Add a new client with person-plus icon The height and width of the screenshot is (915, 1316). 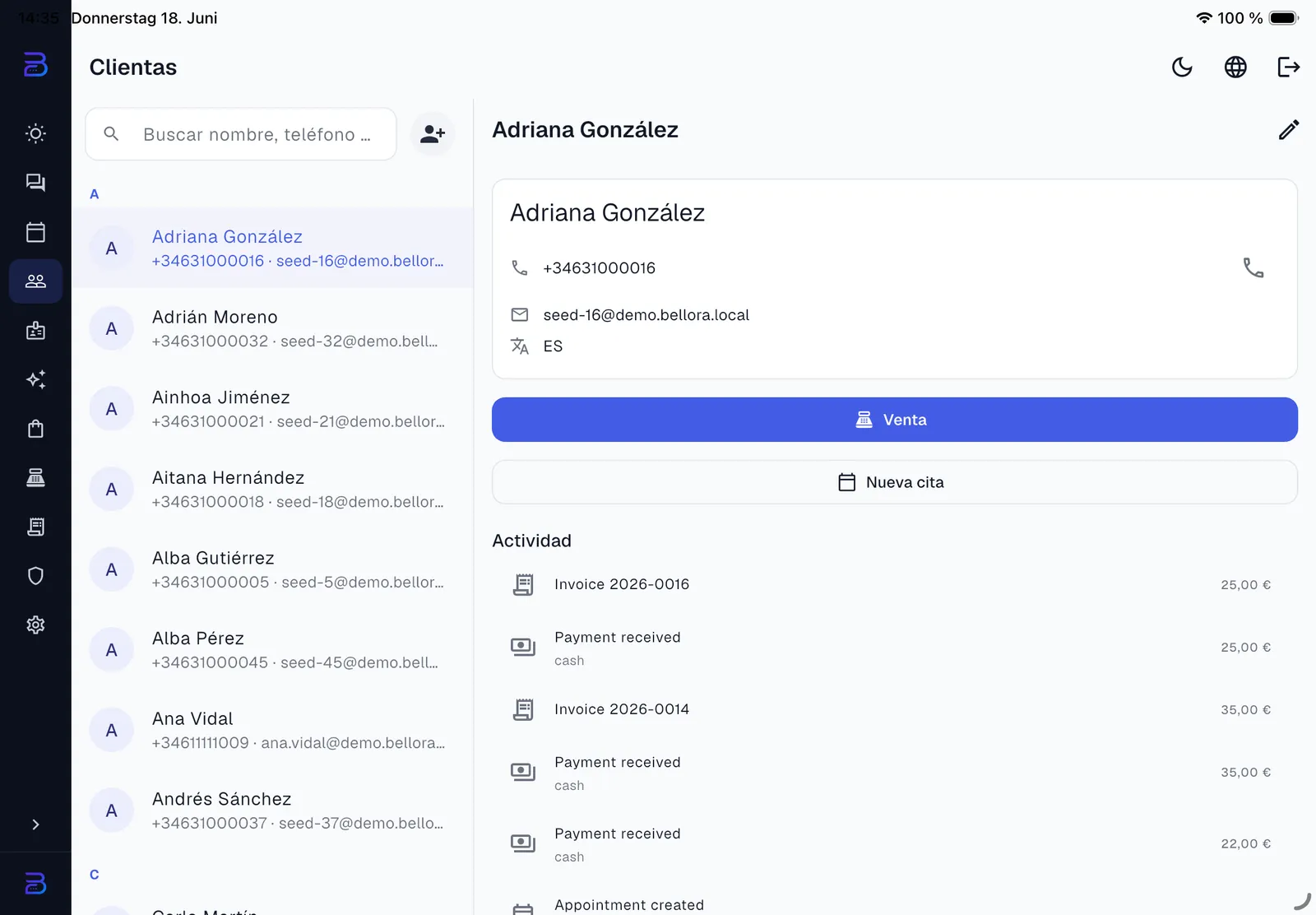coord(433,134)
